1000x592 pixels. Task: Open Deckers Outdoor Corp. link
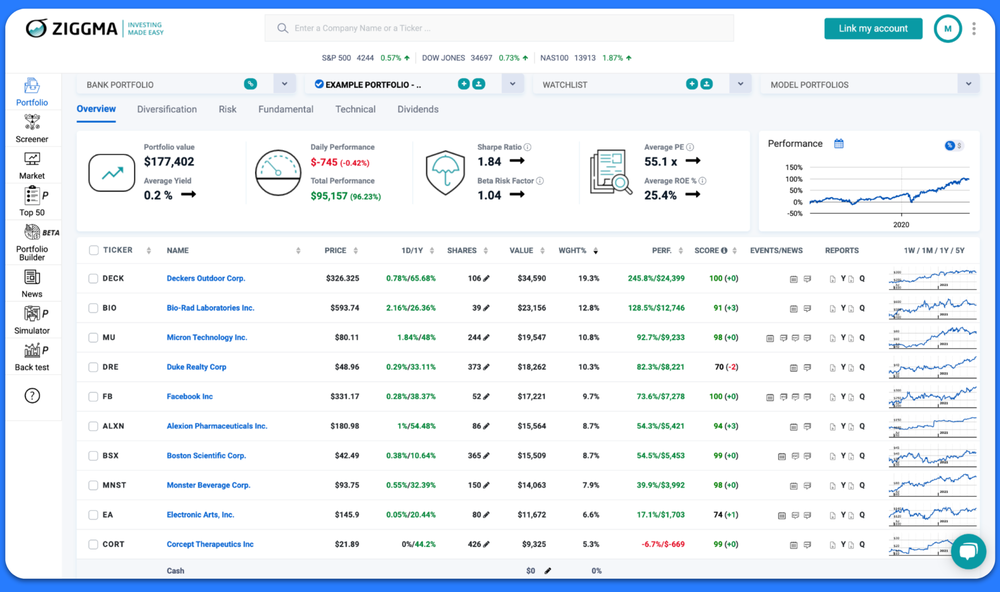(x=206, y=279)
